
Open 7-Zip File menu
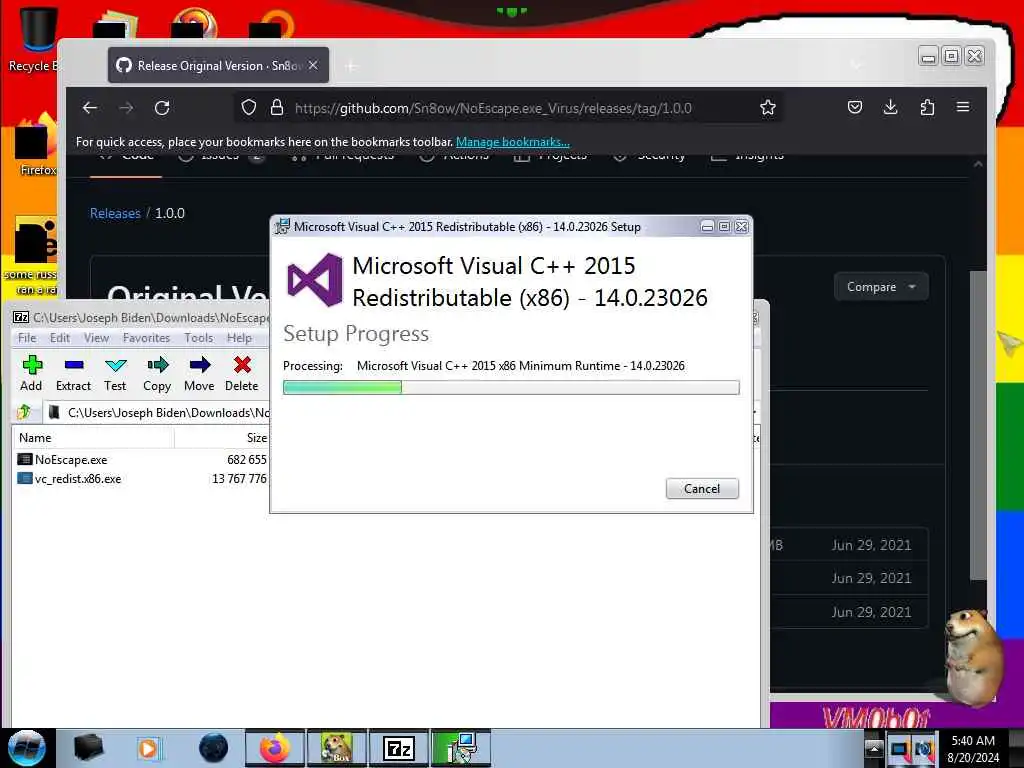click(x=27, y=338)
